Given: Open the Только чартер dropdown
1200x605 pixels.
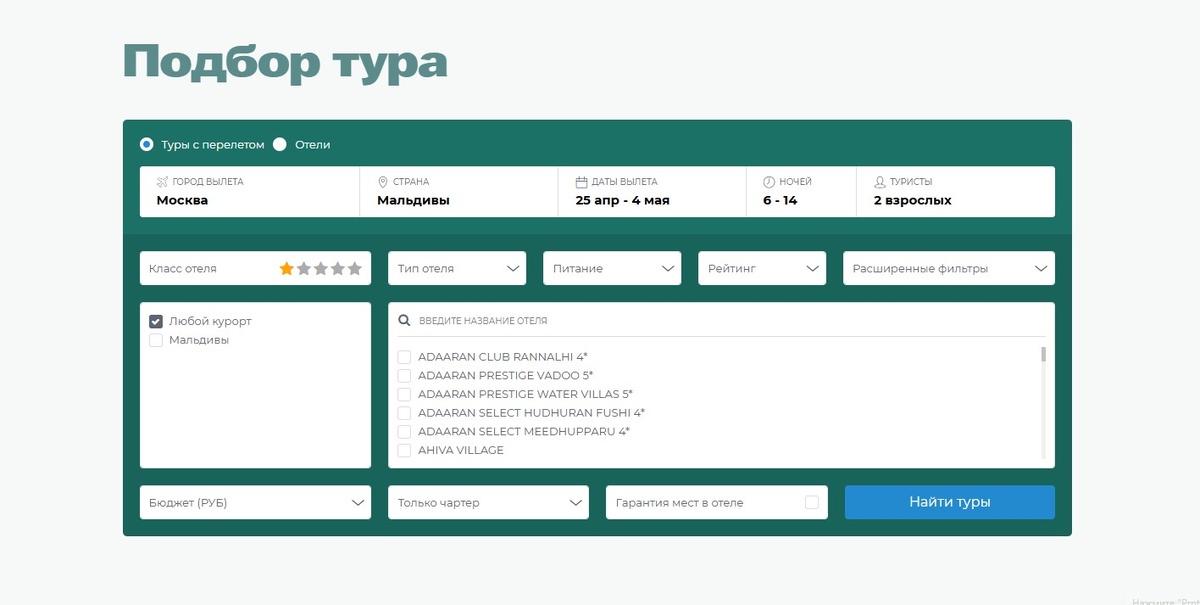Looking at the screenshot, I should coord(488,502).
